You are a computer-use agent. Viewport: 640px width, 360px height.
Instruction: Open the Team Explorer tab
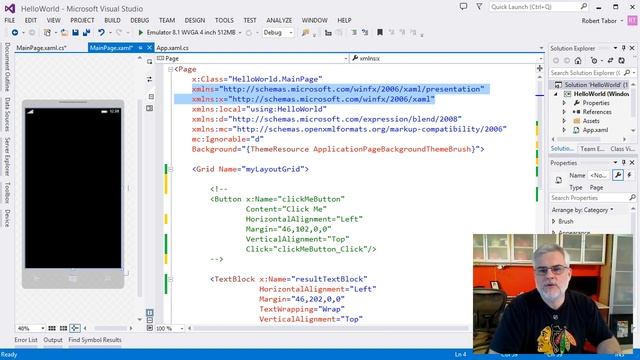(x=592, y=149)
